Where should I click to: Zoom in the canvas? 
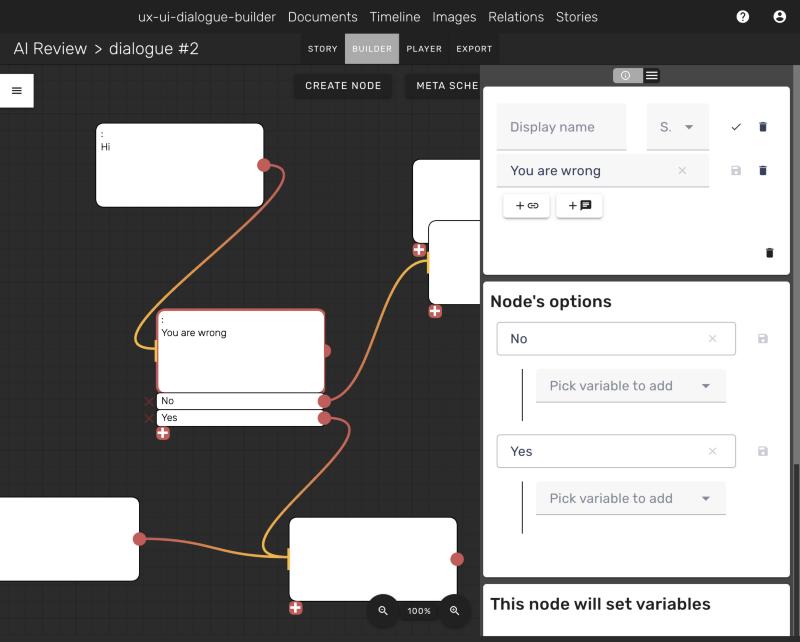(454, 610)
